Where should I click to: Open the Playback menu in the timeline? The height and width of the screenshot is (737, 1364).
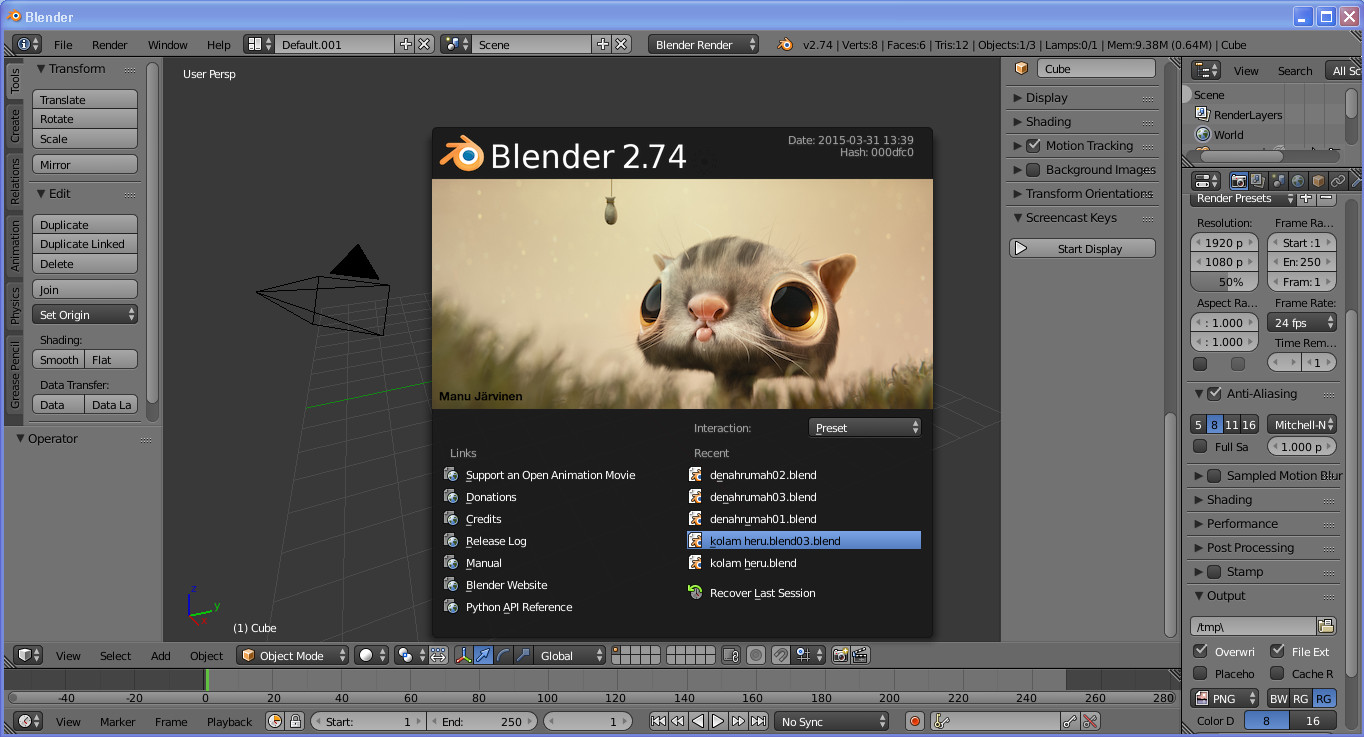click(230, 722)
